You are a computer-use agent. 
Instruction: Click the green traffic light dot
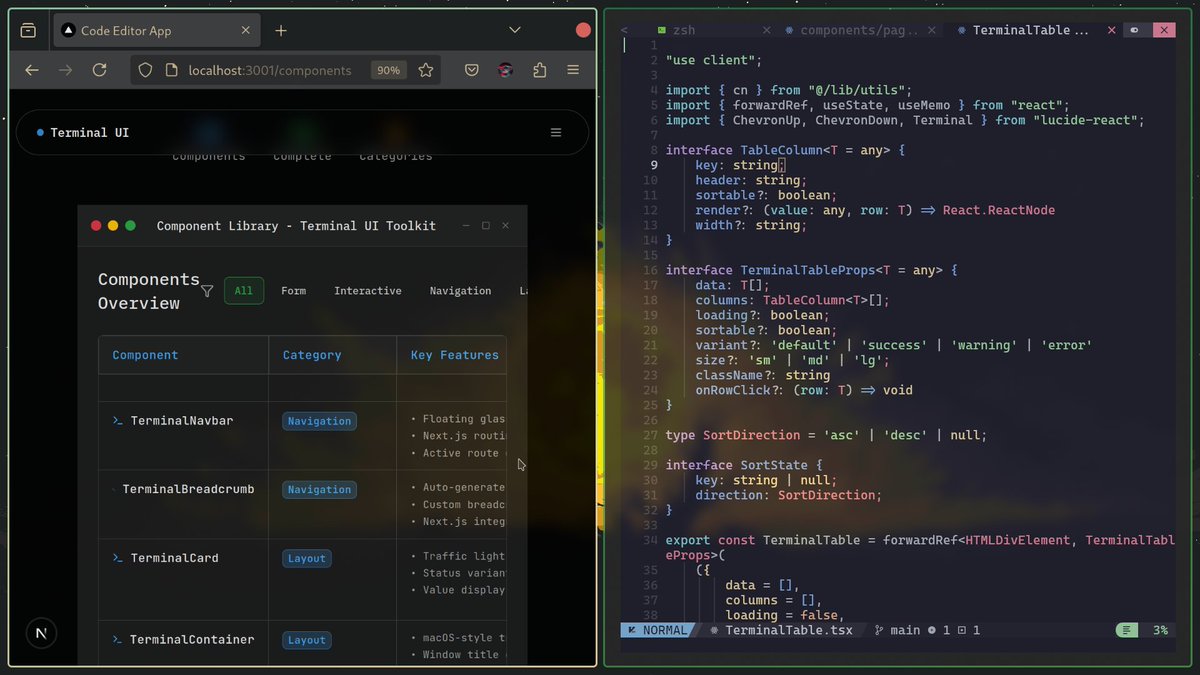click(130, 226)
